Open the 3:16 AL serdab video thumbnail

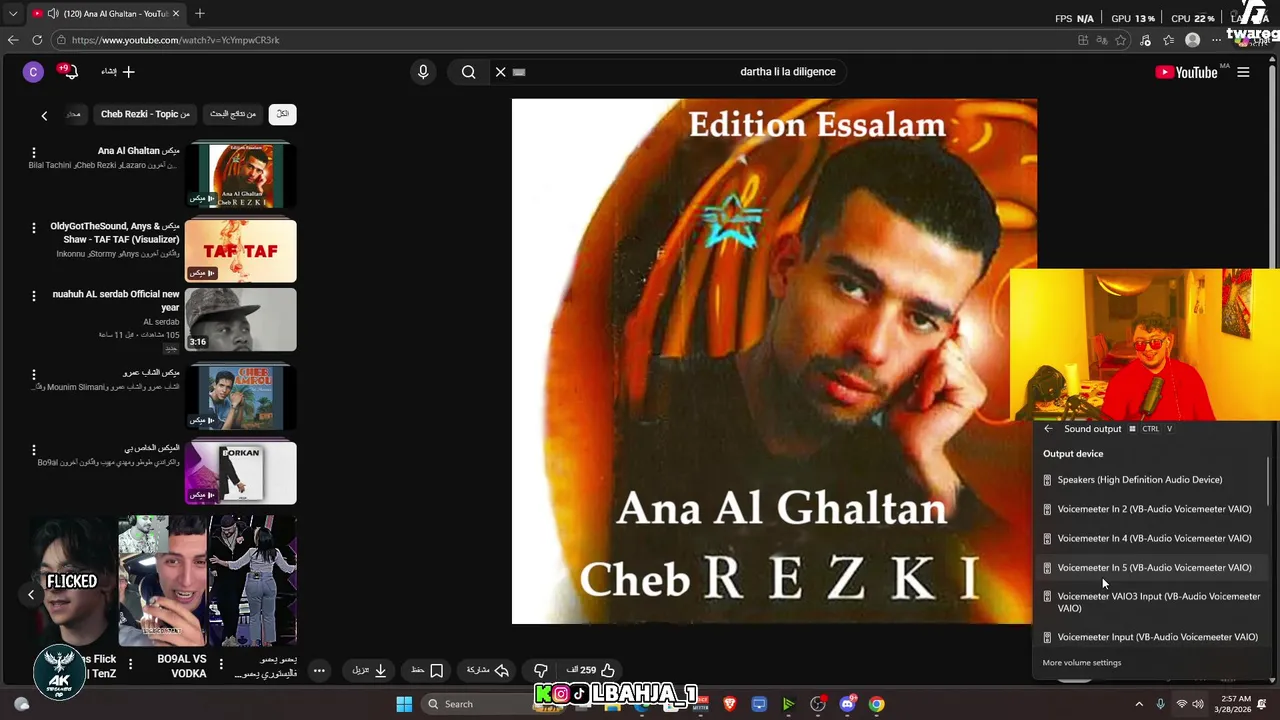click(241, 320)
